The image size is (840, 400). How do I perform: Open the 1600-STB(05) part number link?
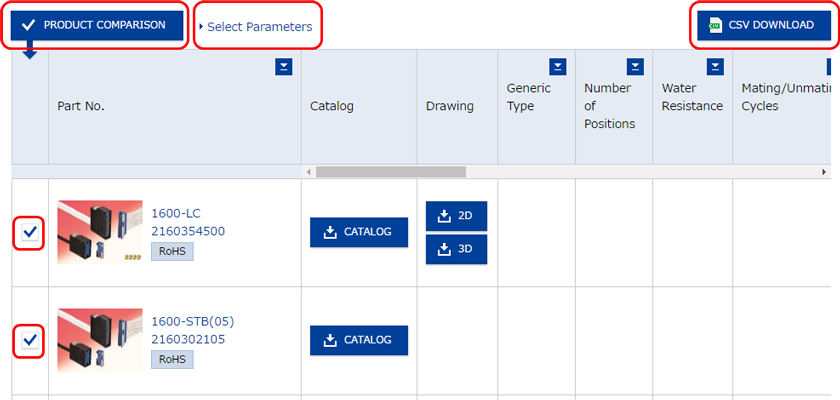pyautogui.click(x=192, y=321)
